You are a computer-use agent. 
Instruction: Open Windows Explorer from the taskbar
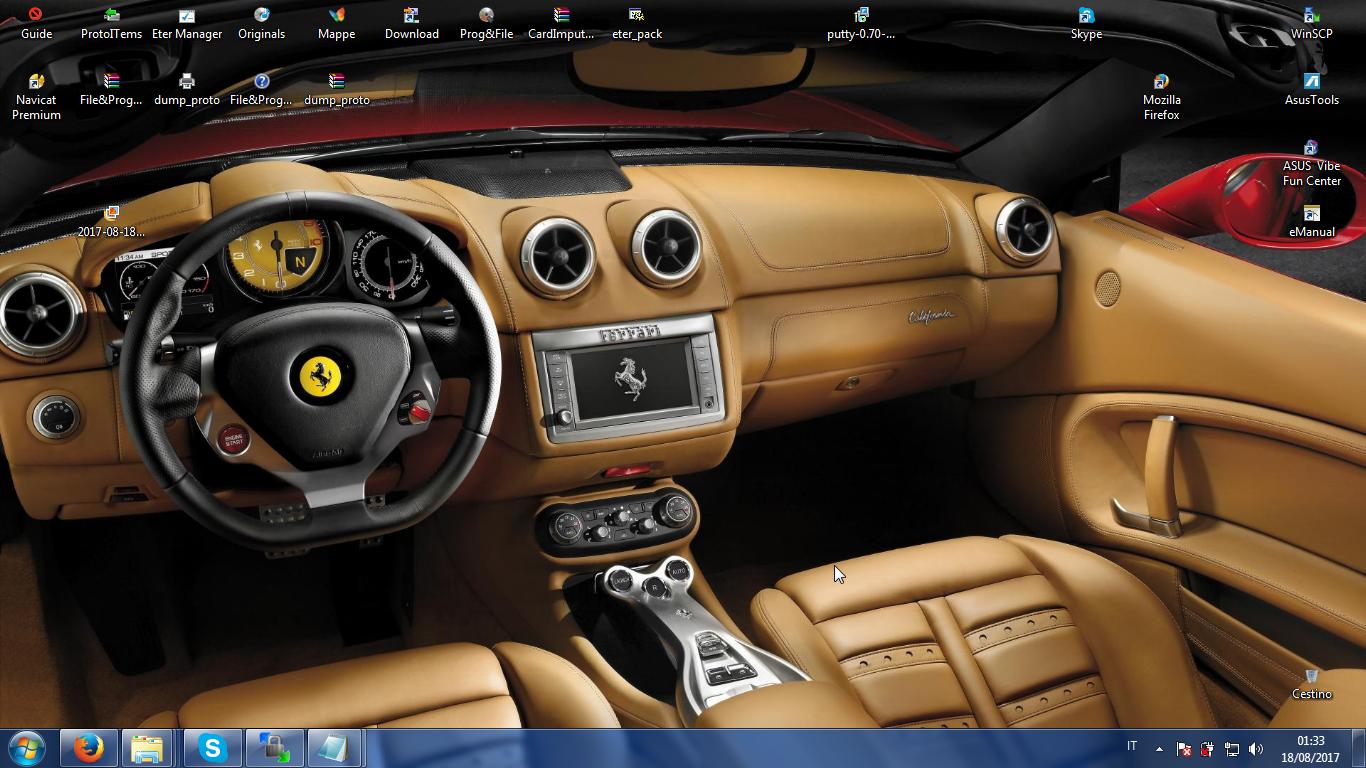pyautogui.click(x=147, y=748)
